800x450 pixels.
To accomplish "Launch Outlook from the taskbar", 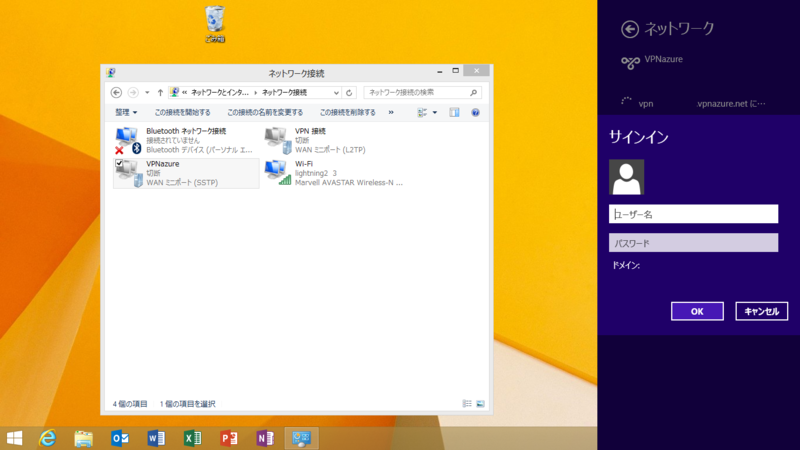I will [120, 438].
